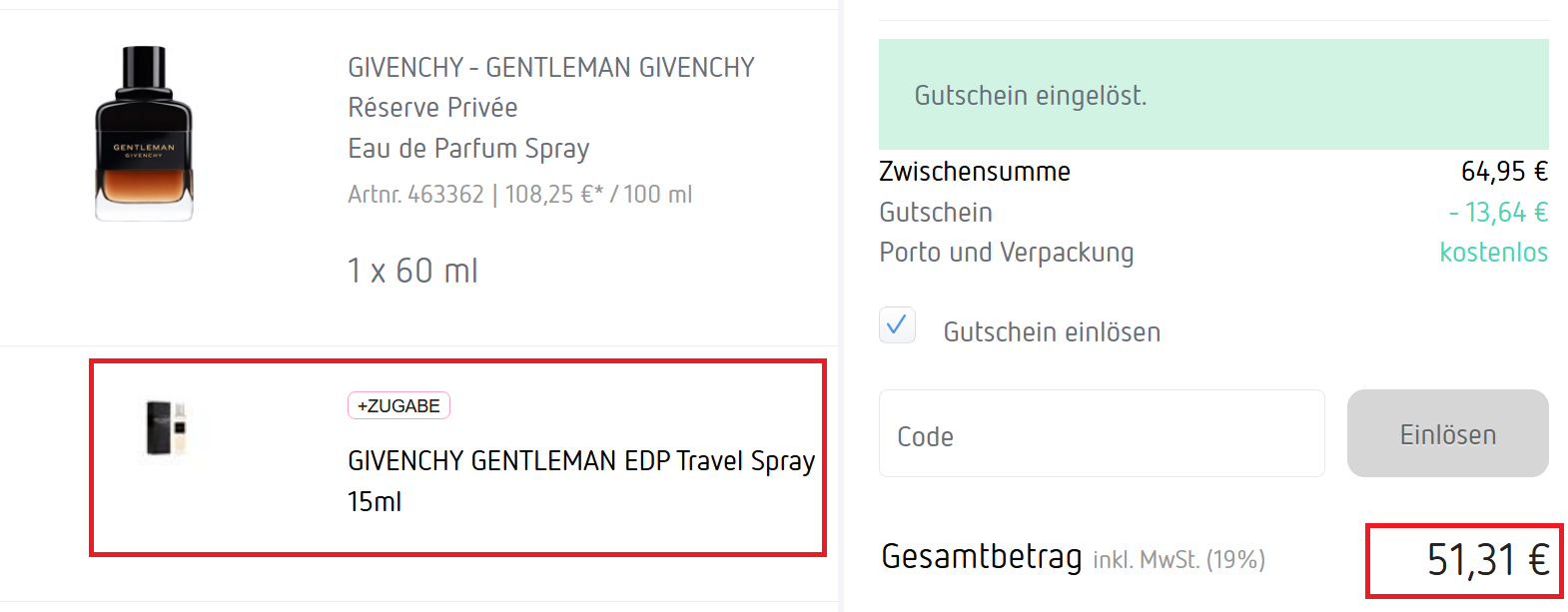Click the inkl. MwSt. (19%) note
Screen dimensions: 1568x612
point(1178,560)
